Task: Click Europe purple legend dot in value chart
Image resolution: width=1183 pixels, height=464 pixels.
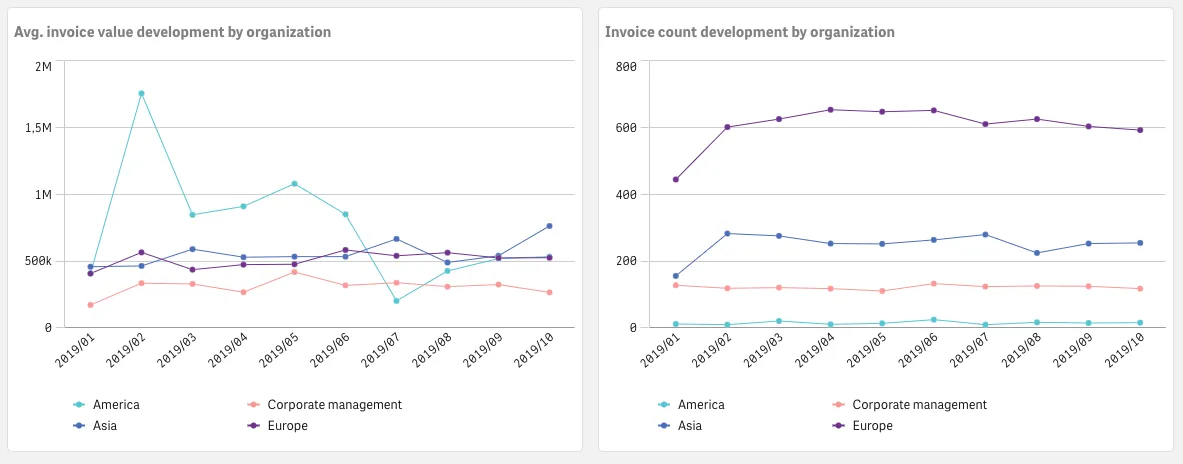Action: tap(255, 426)
